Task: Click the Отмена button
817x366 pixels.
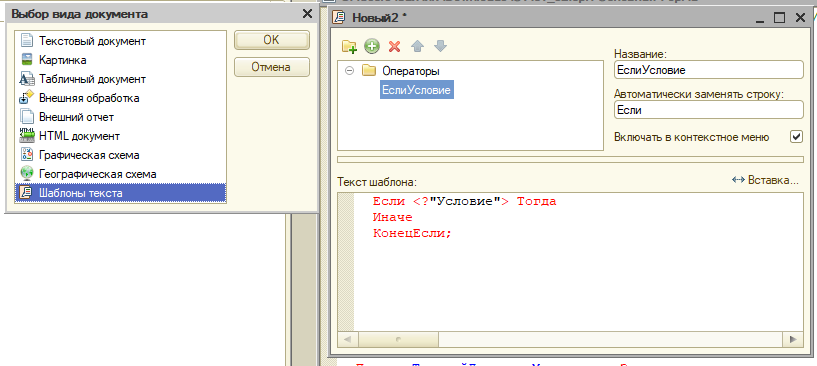Action: [271, 67]
